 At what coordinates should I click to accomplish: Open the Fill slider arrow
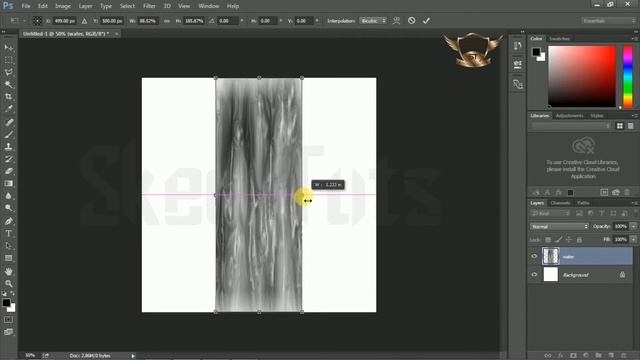[633, 240]
